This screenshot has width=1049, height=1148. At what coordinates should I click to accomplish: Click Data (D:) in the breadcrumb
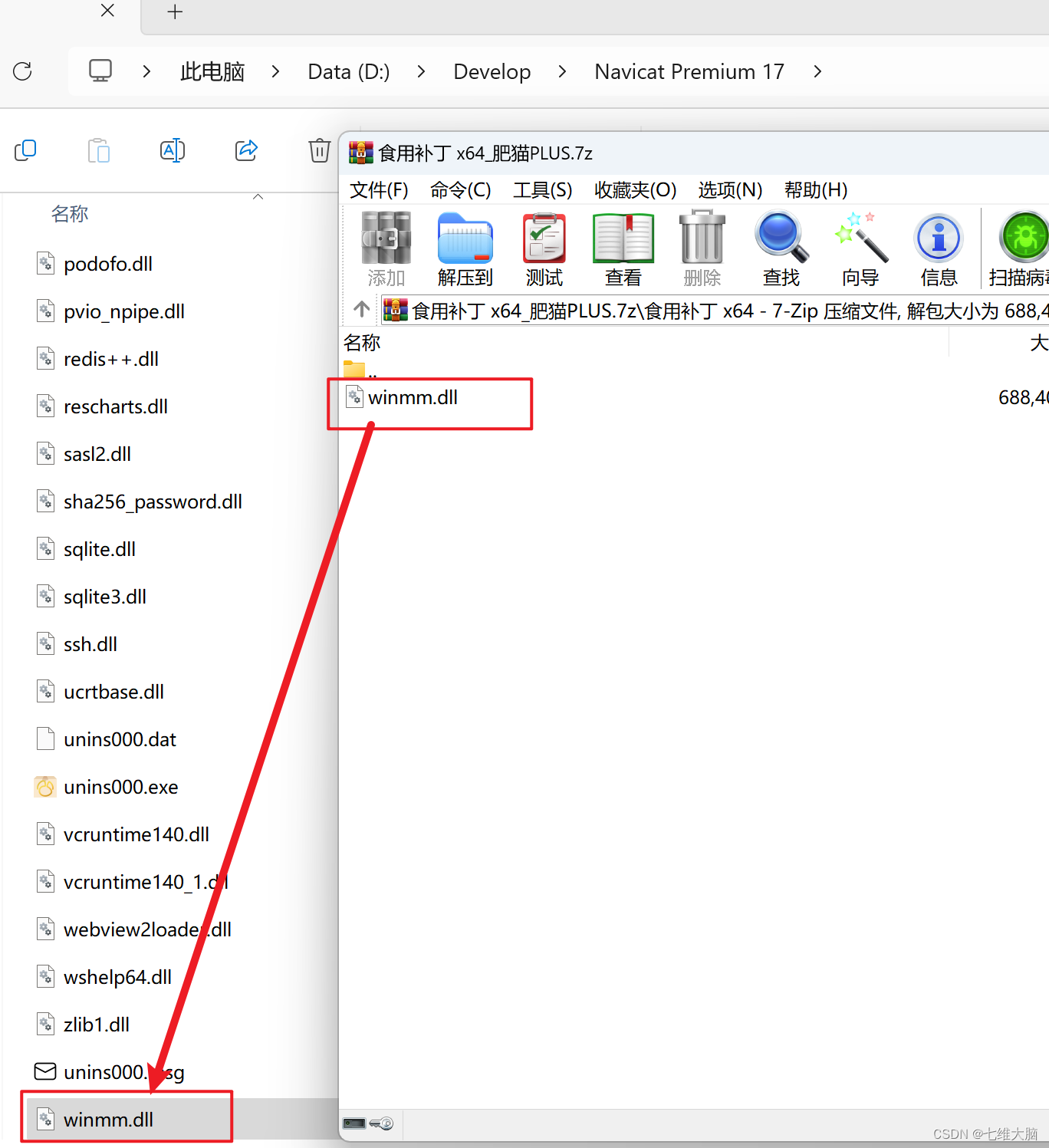point(349,71)
